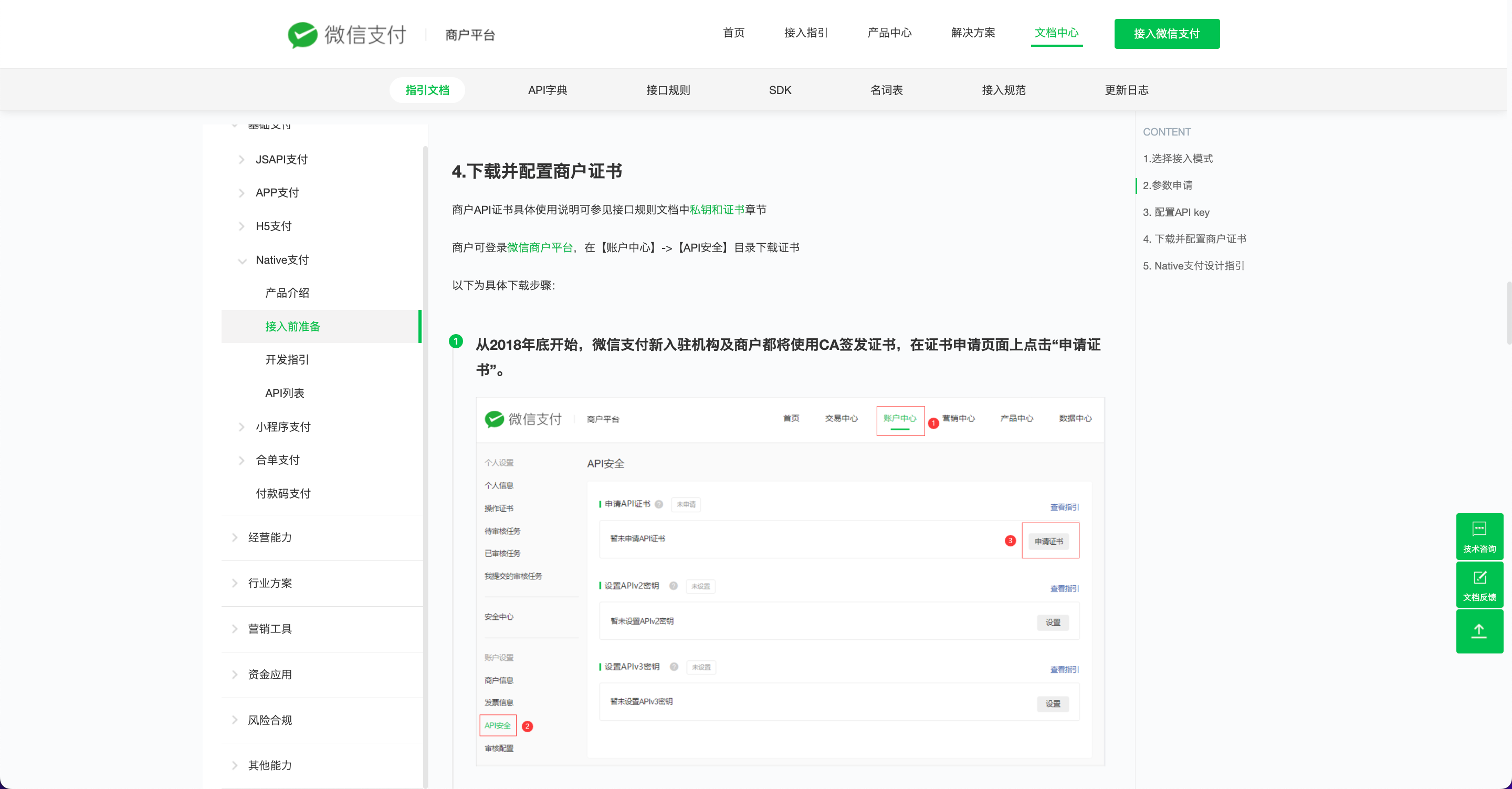Switch to the API字典 tab
The width and height of the screenshot is (1512, 789).
coord(547,90)
